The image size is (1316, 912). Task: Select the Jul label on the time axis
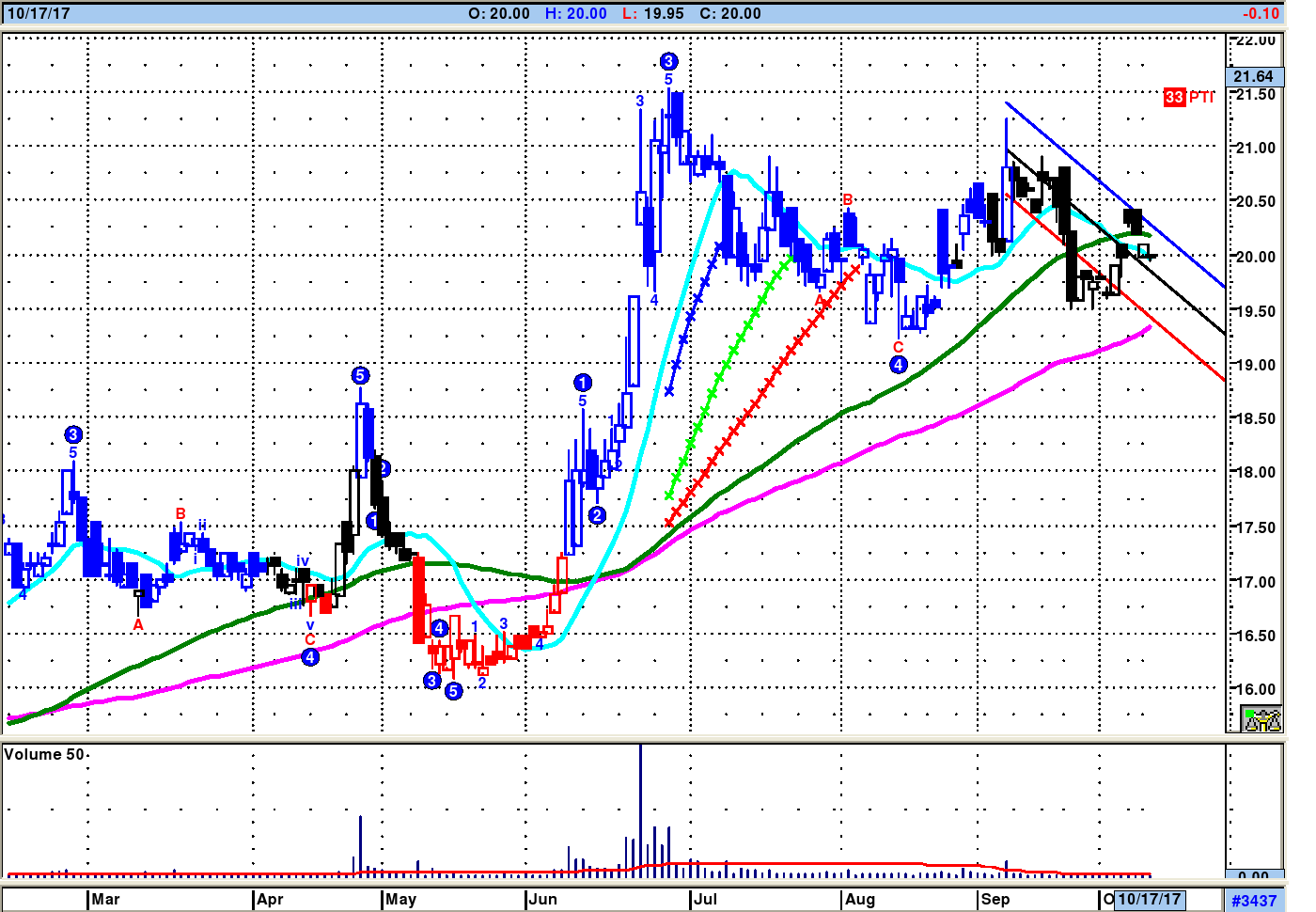tap(705, 900)
